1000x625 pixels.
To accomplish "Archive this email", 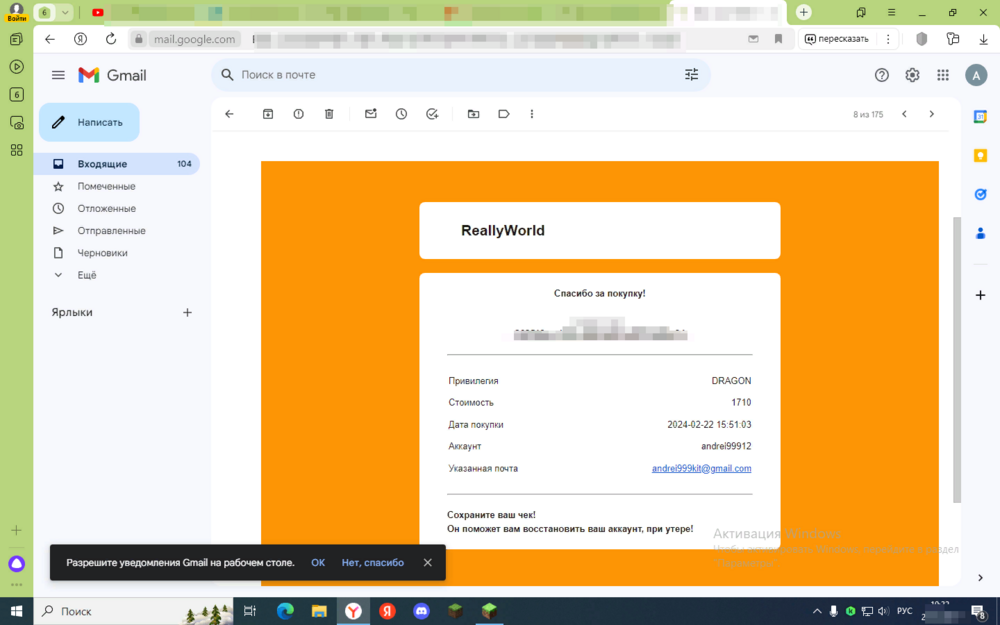I will (268, 114).
